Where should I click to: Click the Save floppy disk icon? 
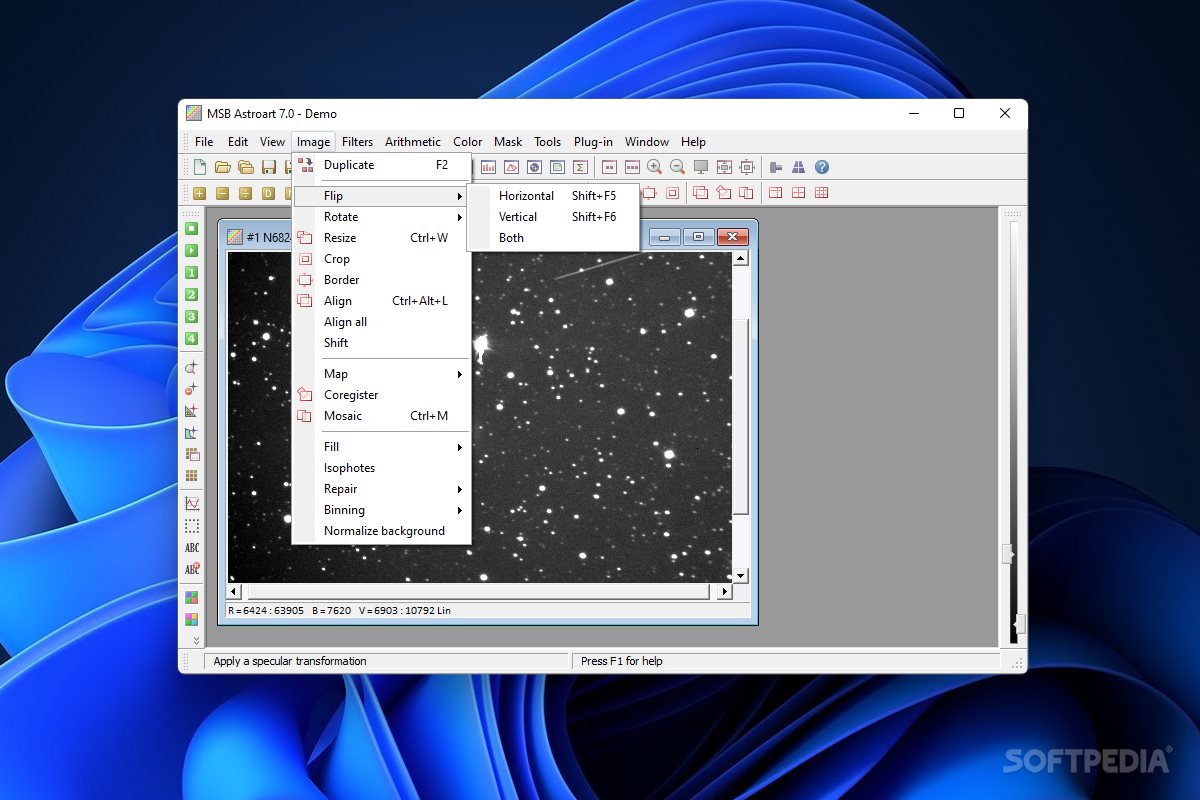(269, 167)
